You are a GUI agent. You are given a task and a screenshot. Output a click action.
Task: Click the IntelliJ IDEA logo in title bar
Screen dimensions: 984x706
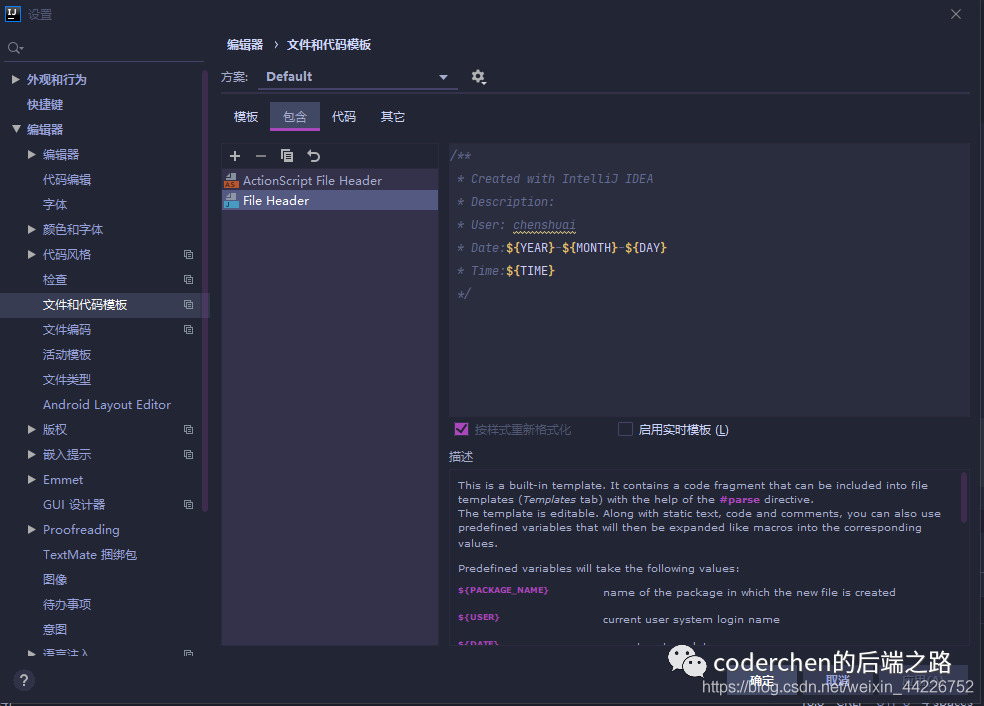pyautogui.click(x=13, y=14)
